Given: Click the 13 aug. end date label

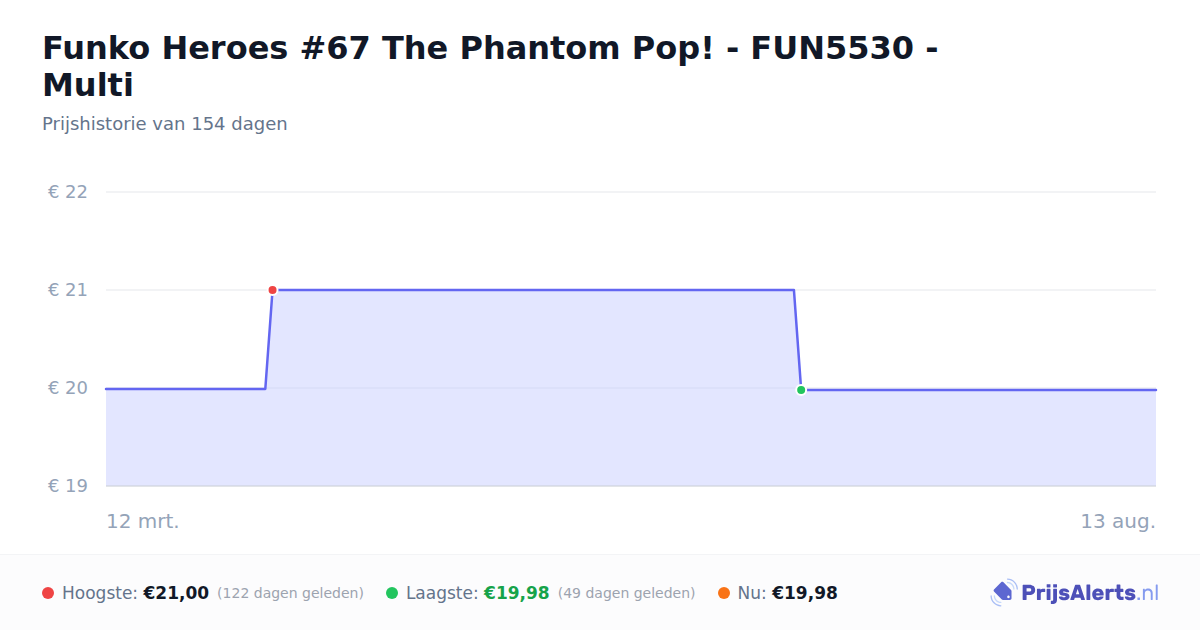Looking at the screenshot, I should 1118,521.
